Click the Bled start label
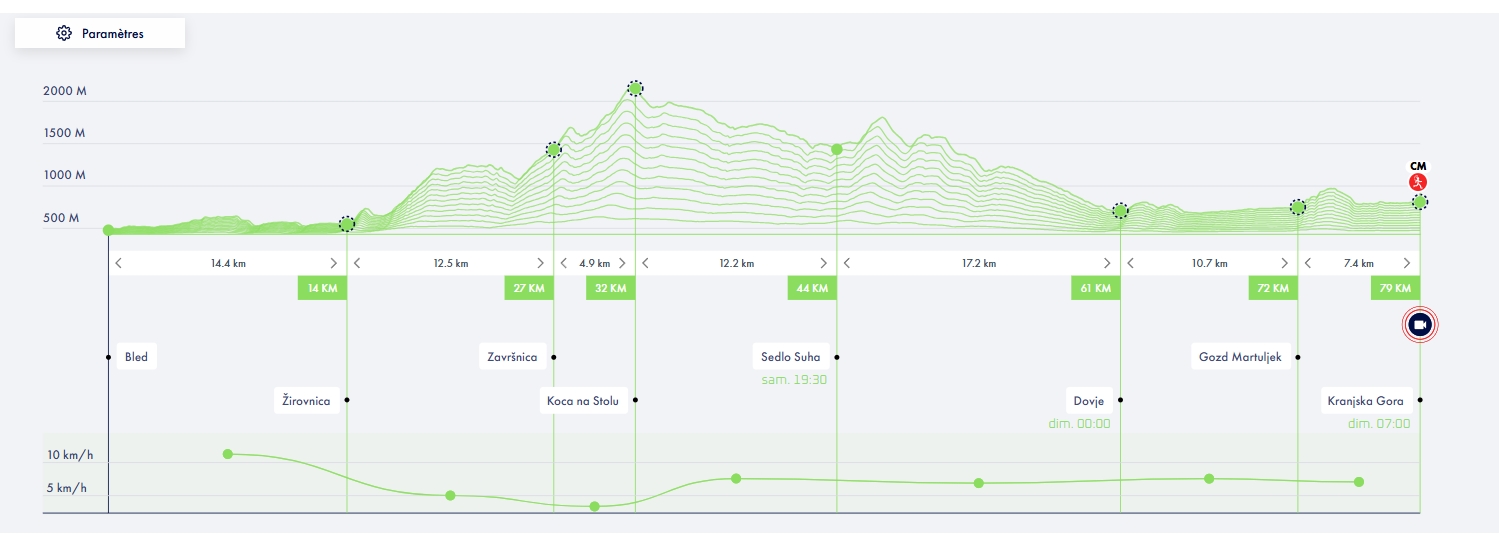This screenshot has width=1499, height=543. tap(136, 356)
